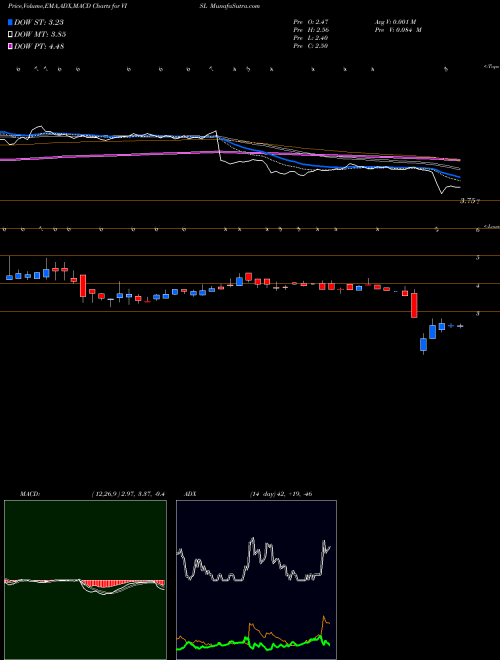Click the tall red candle before the gap down
The height and width of the screenshot is (660, 500).
click(414, 305)
